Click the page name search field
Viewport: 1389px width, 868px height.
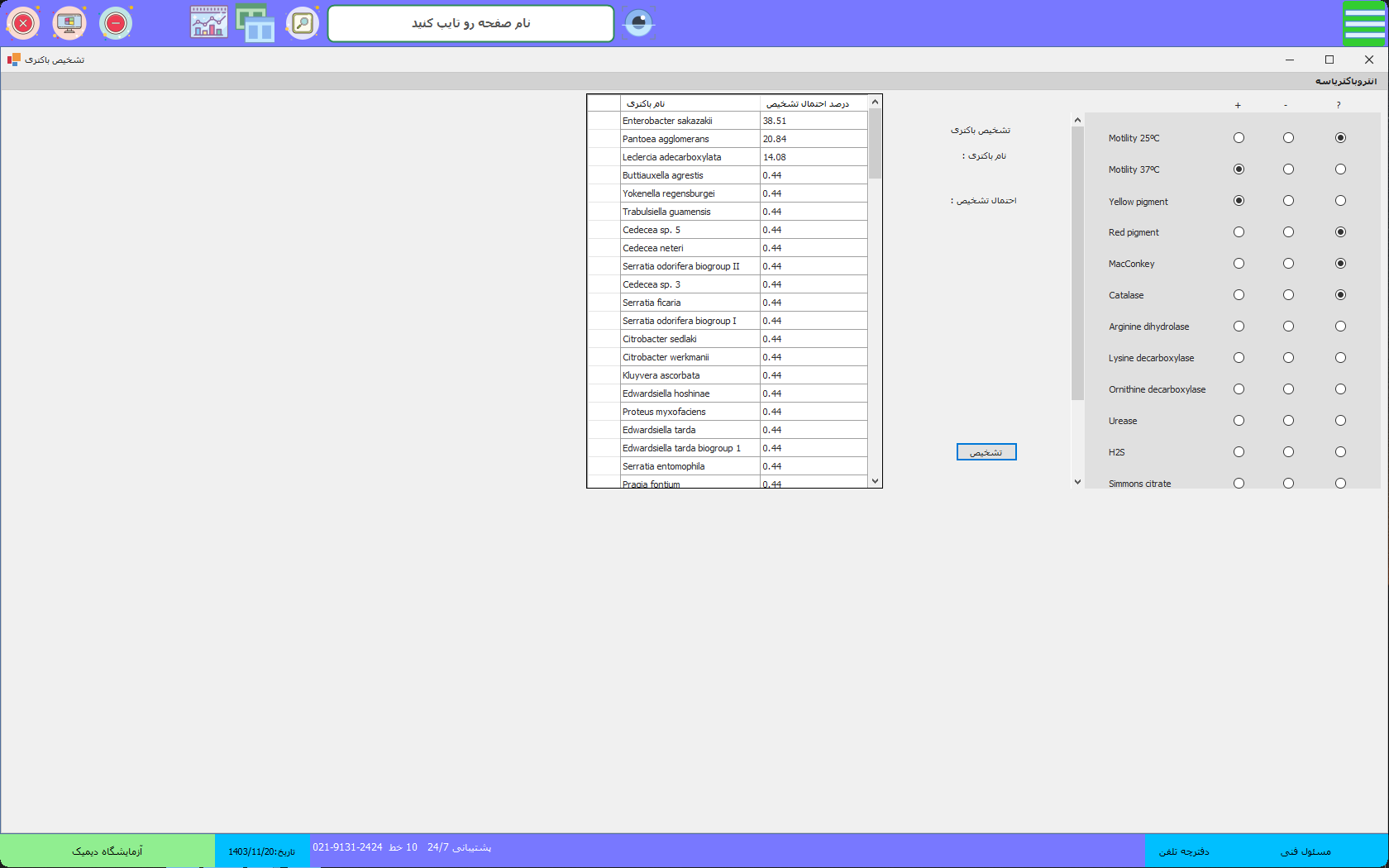[x=470, y=23]
